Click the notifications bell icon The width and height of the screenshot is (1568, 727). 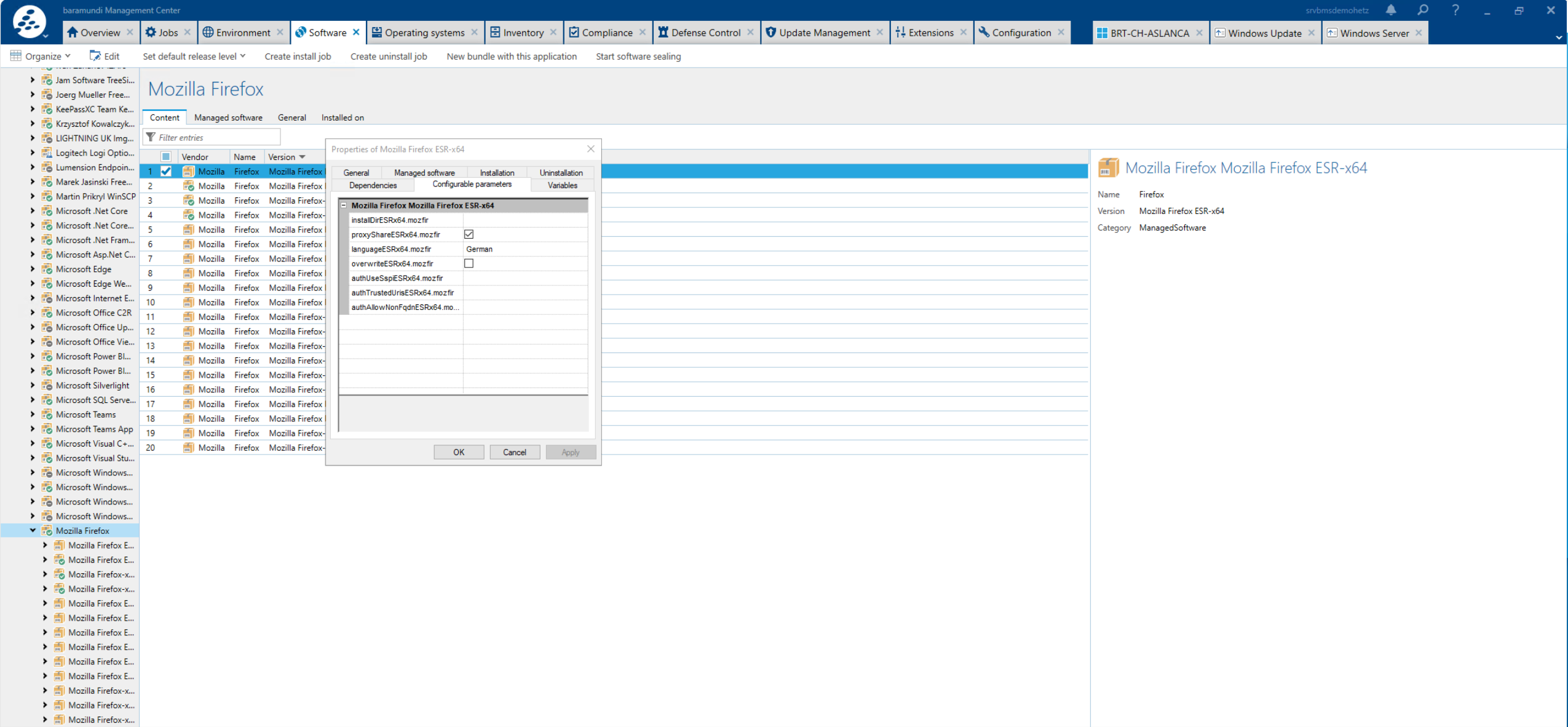click(1391, 10)
